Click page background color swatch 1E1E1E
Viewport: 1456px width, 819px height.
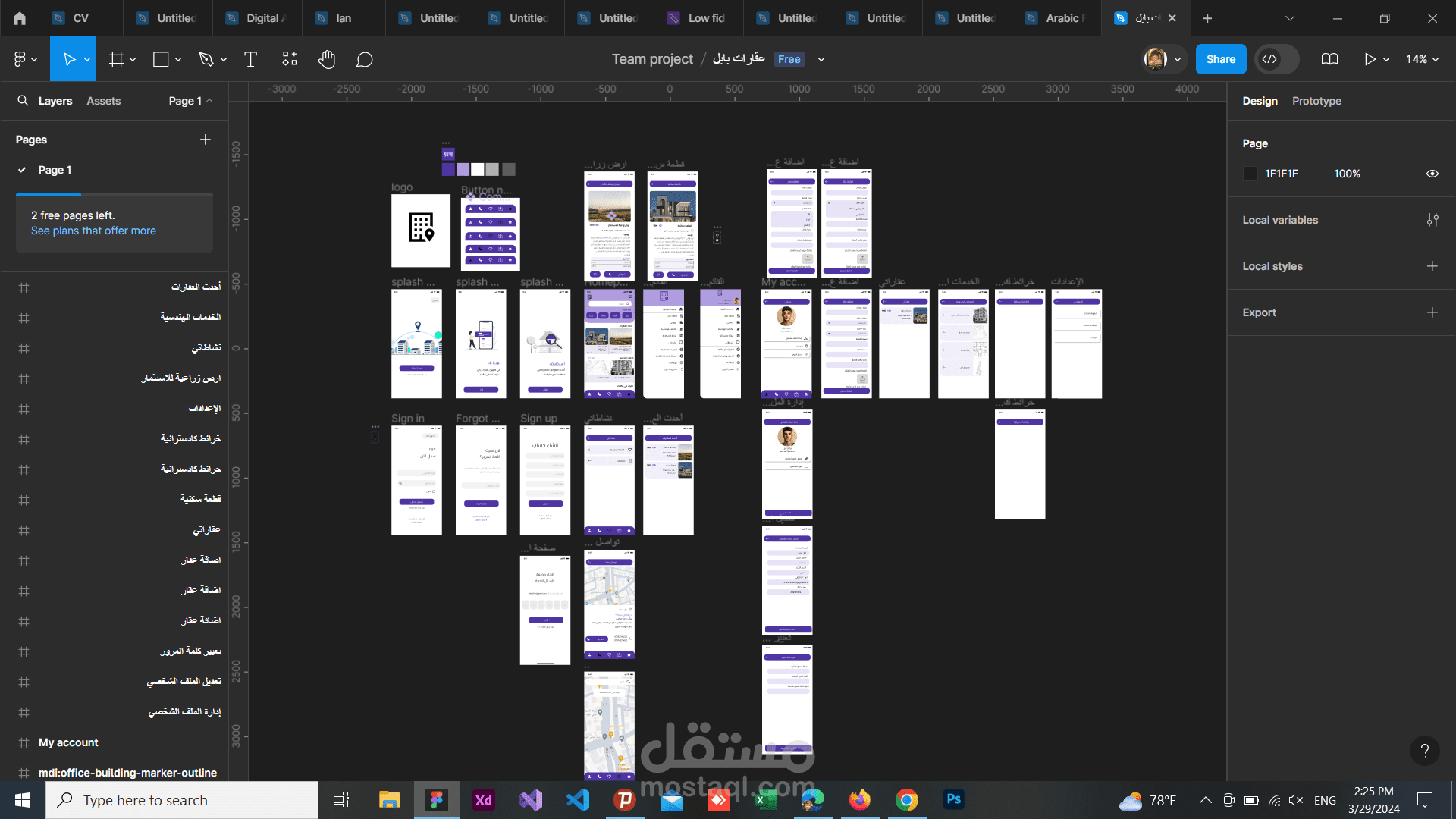click(x=1250, y=174)
